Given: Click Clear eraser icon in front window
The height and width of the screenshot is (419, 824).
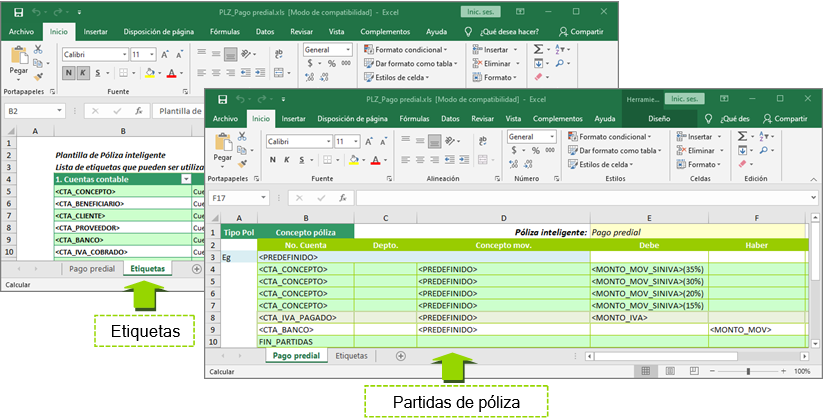Looking at the screenshot, I should pyautogui.click(x=741, y=164).
